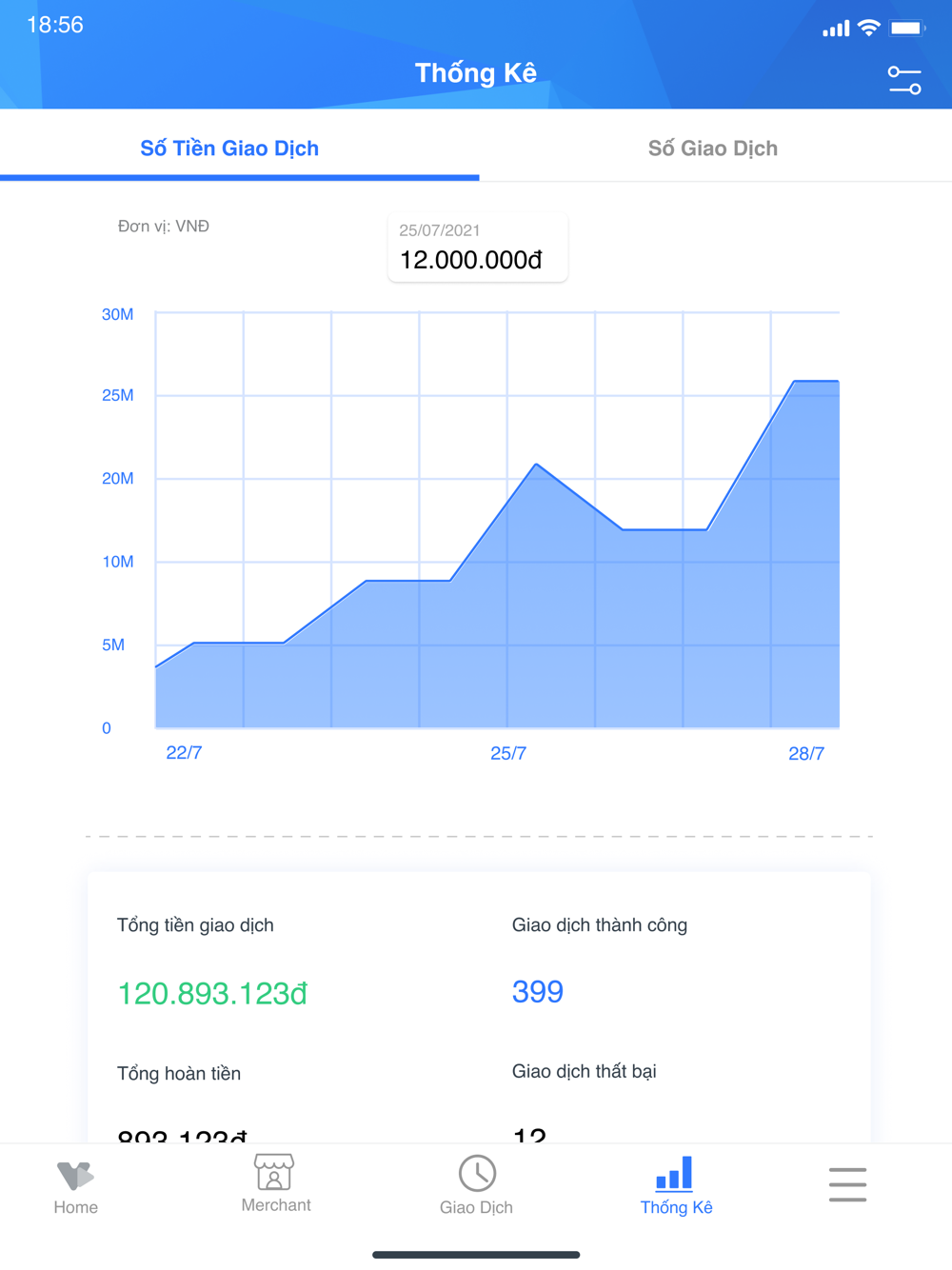Screen dimensions: 952x1270
Task: Switch to Số Giao Dịch tab
Action: coord(713,149)
